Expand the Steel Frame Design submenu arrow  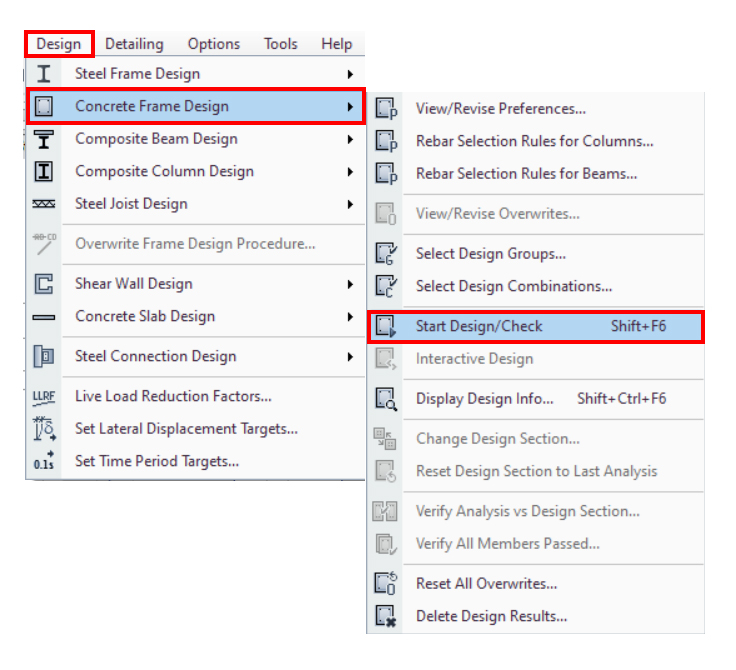350,74
